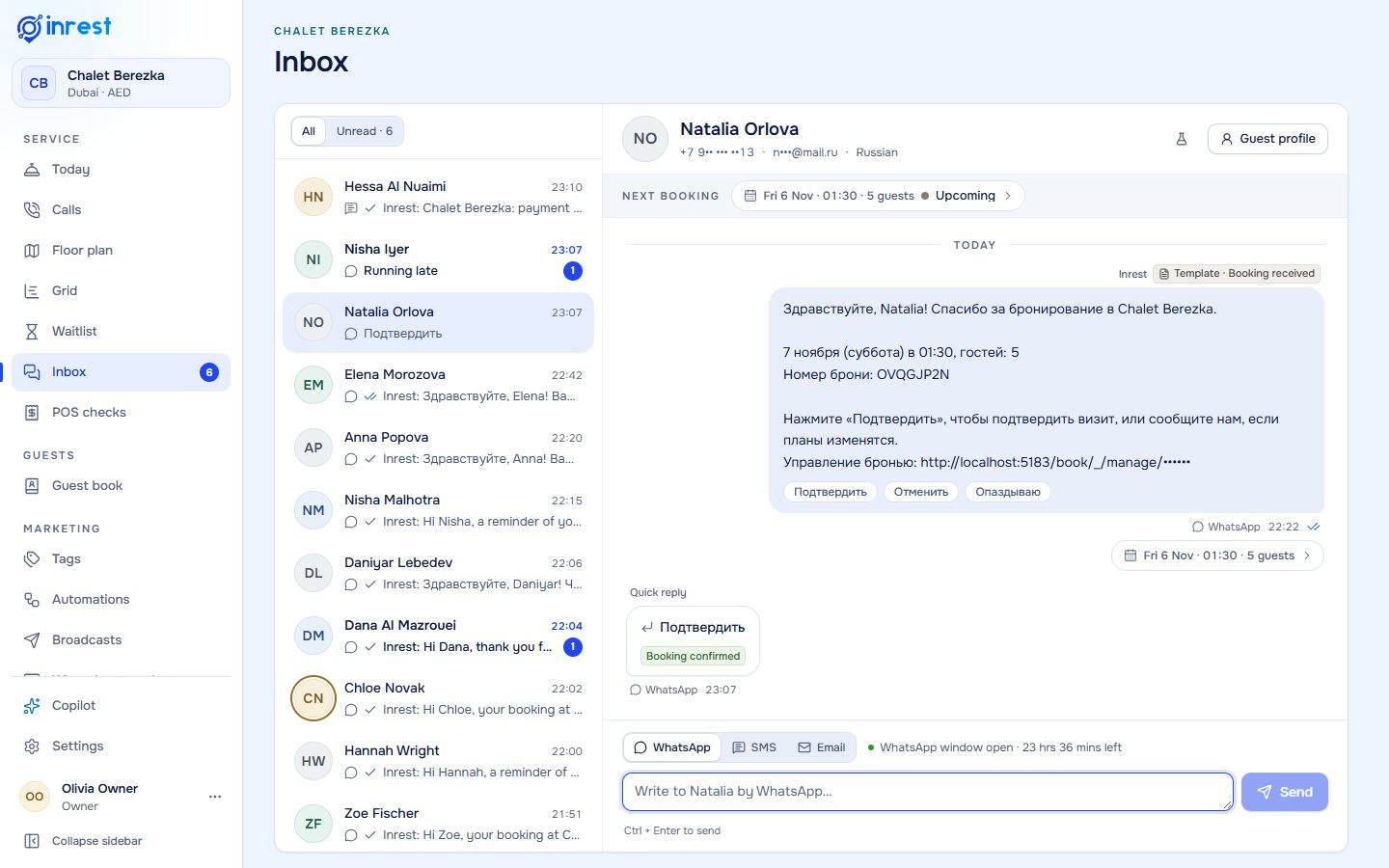Click the Inrest logo

click(x=64, y=28)
